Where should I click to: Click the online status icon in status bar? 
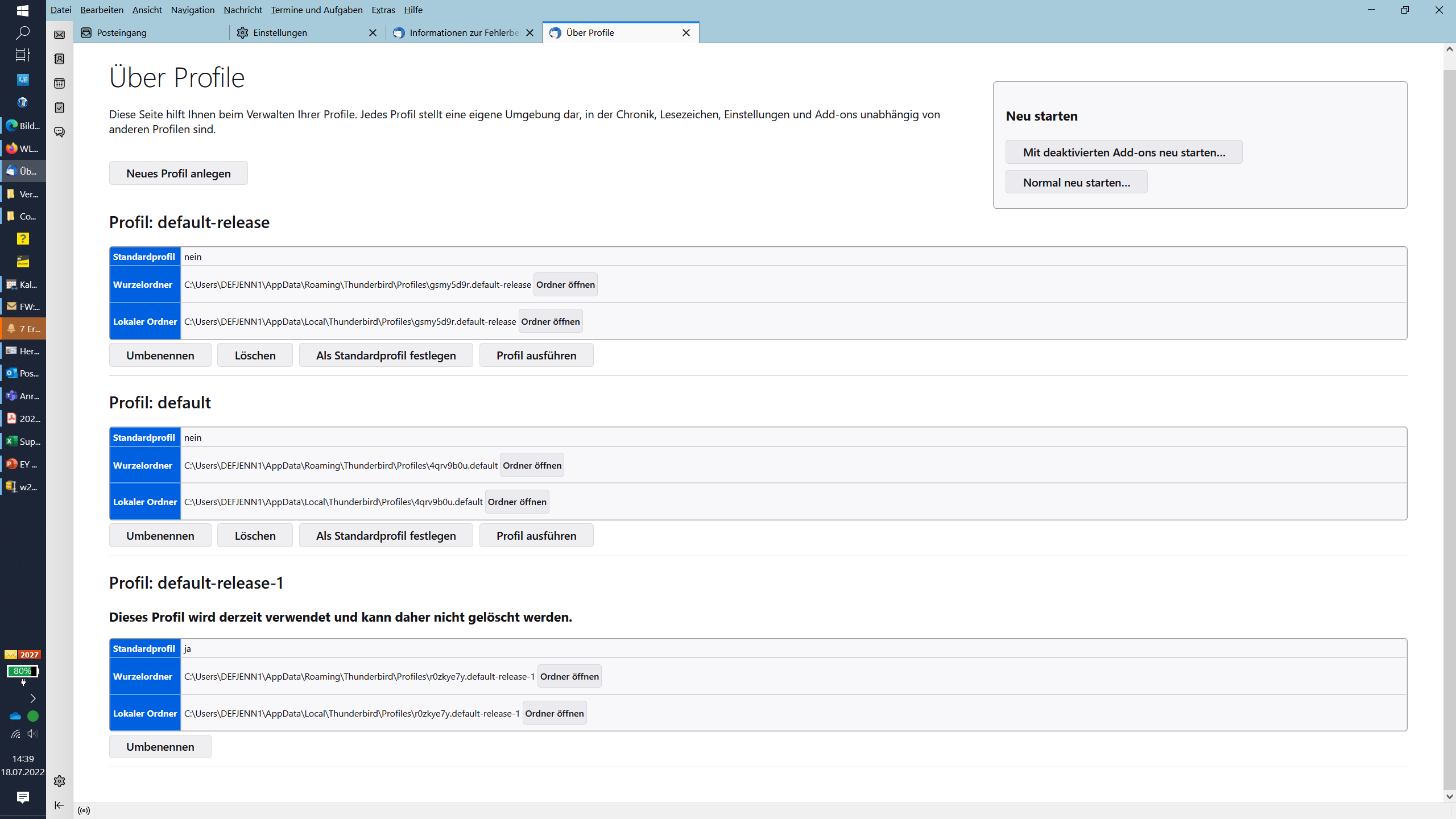[84, 810]
